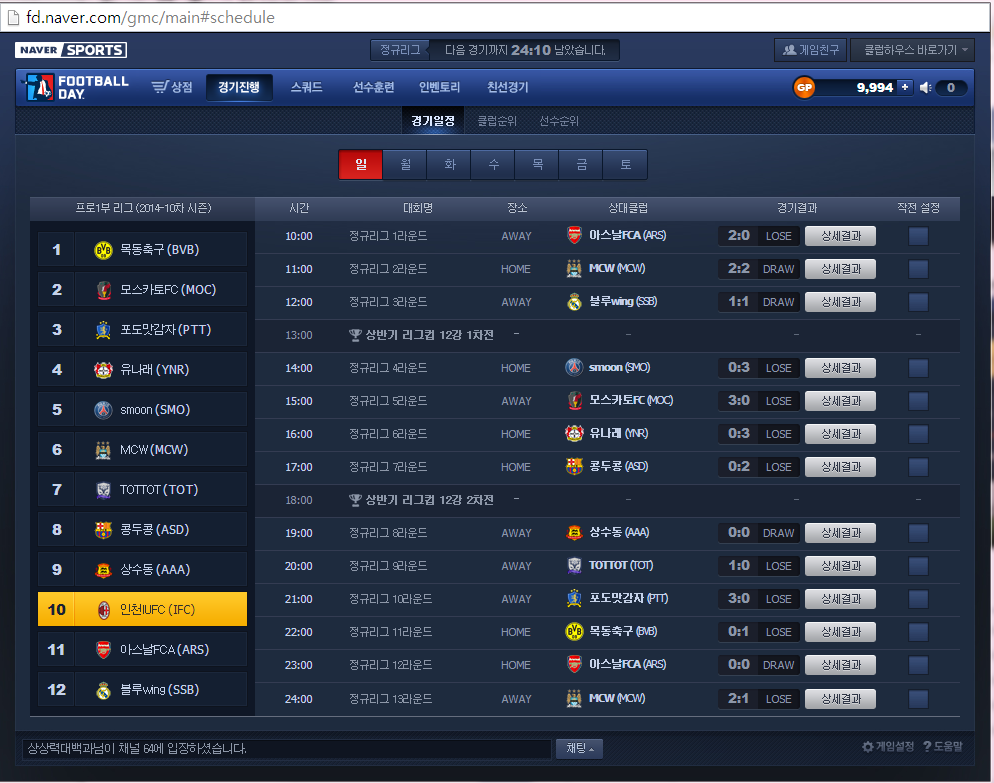The height and width of the screenshot is (783, 994).
Task: Toggle tactics checkbox for 14:00 match
Action: 918,368
